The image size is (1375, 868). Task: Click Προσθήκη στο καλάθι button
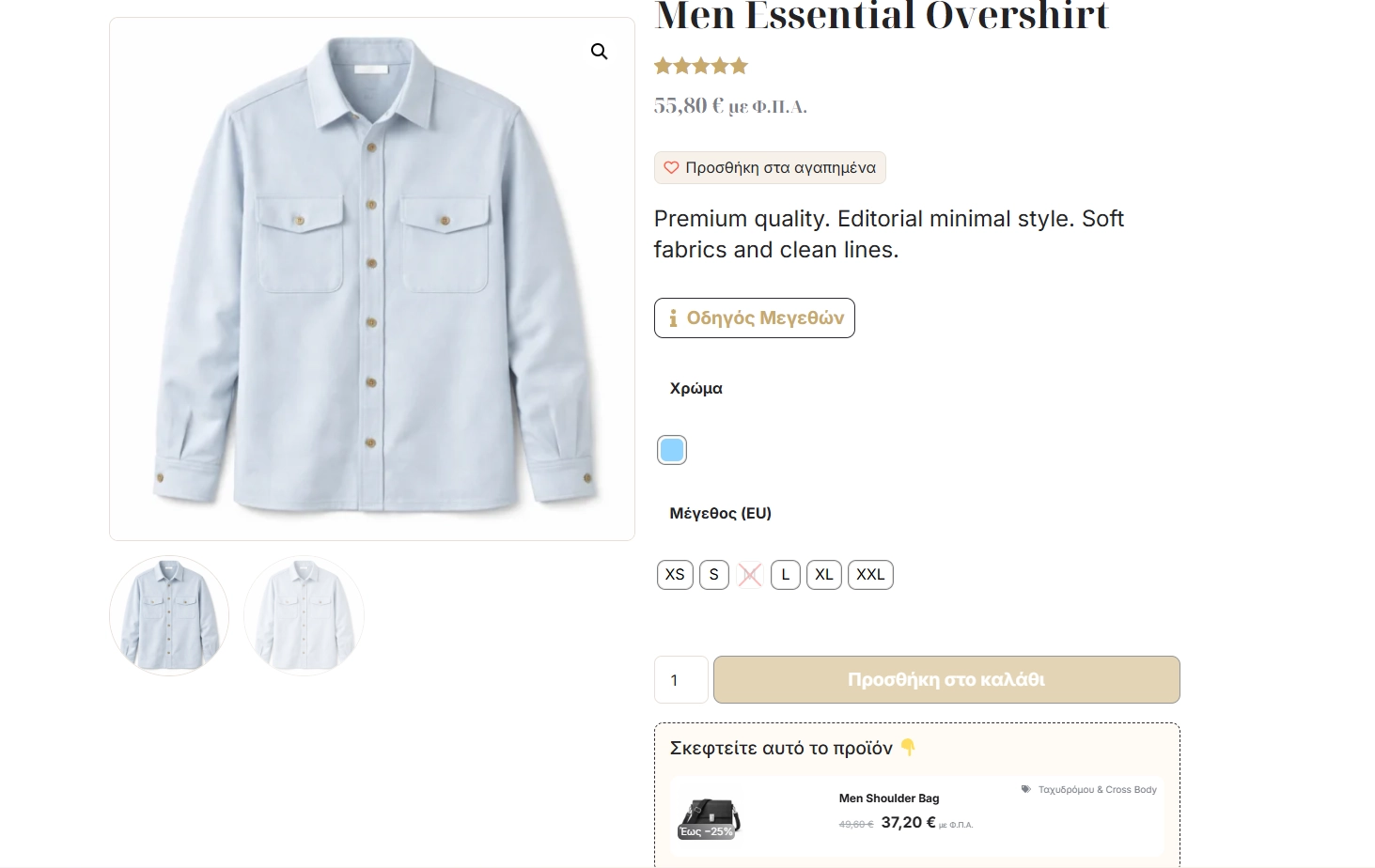[946, 680]
